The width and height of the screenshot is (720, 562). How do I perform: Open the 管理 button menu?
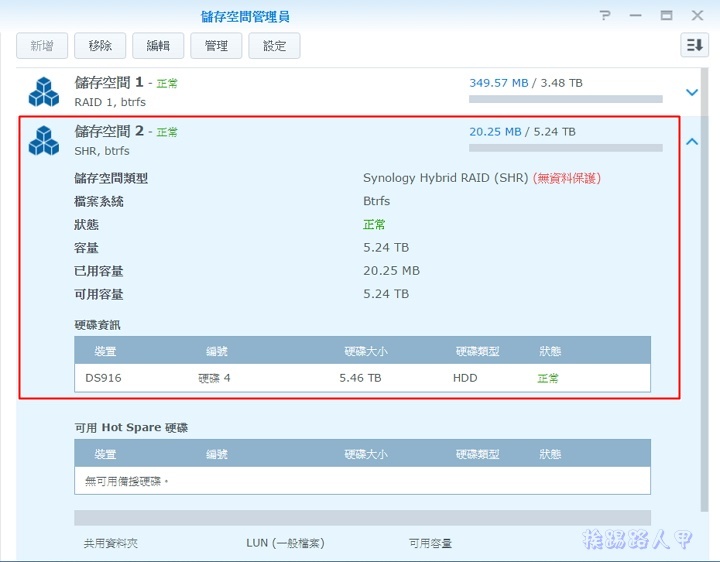click(216, 46)
